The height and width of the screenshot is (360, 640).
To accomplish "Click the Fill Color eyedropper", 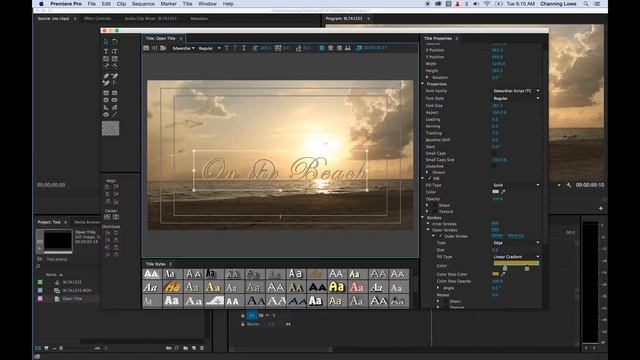I will [503, 191].
